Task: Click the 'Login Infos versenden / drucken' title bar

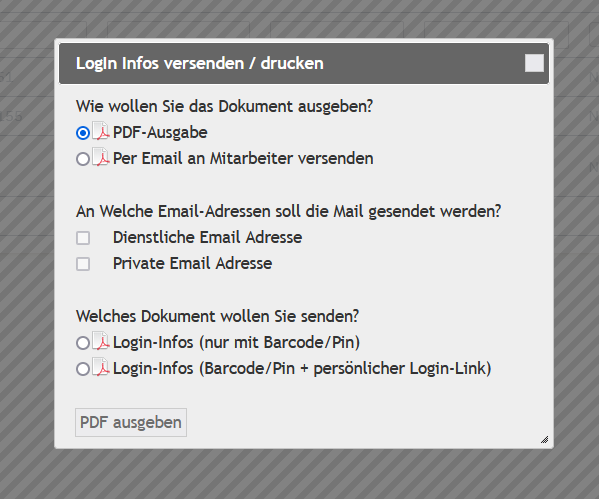Action: pyautogui.click(x=304, y=63)
